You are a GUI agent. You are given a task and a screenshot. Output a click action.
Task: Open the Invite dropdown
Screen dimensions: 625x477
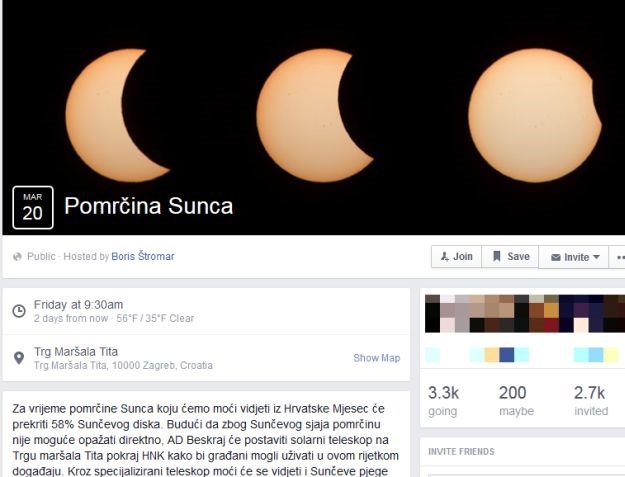point(574,257)
